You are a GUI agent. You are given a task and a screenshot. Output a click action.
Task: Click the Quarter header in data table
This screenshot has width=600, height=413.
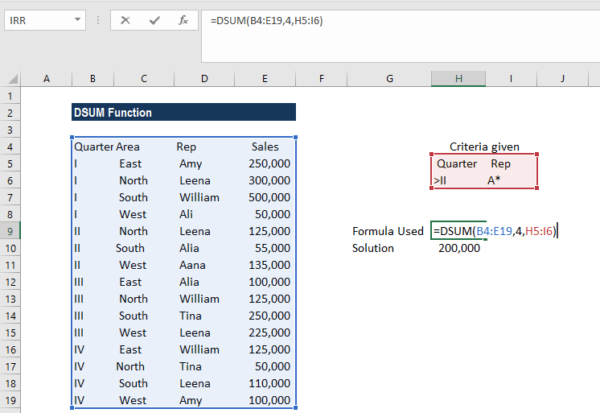tap(94, 147)
